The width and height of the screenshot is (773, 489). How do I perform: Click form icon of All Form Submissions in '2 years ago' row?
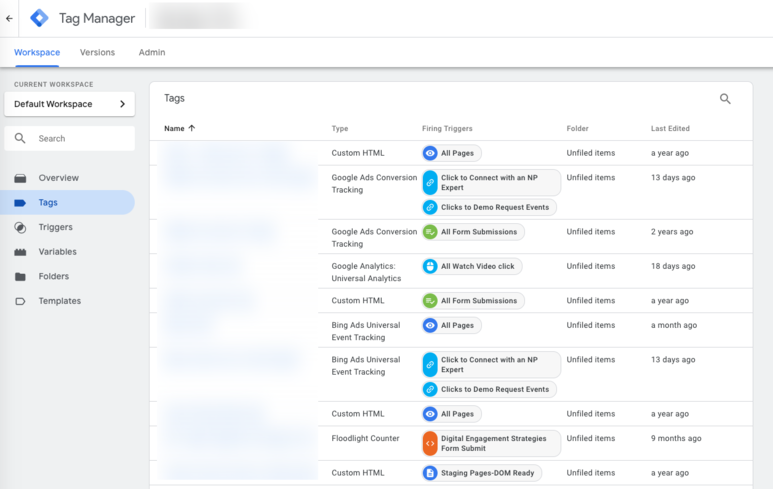tap(430, 232)
